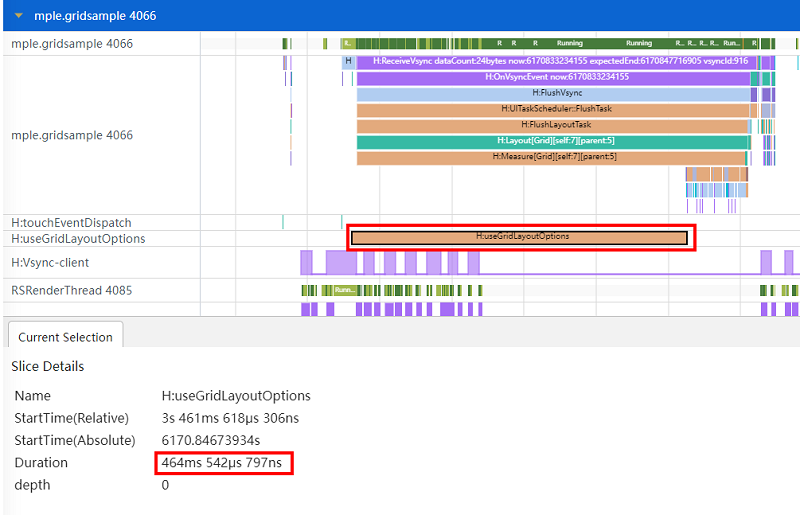The width and height of the screenshot is (800, 515).
Task: Click the small blue H slice before ReceiveVsync
Action: (x=349, y=61)
